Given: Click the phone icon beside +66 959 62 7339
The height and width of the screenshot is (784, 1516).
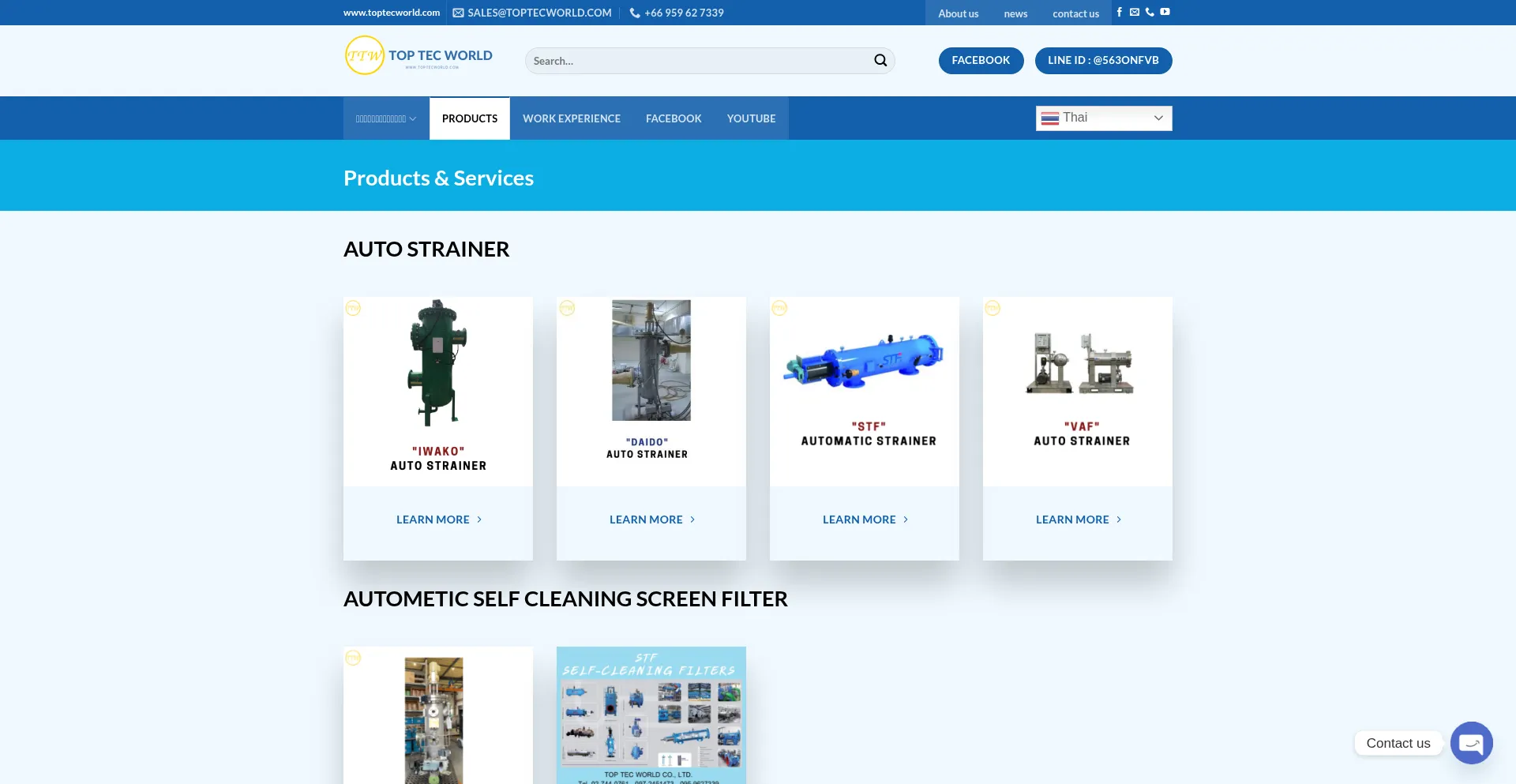Looking at the screenshot, I should [x=634, y=12].
